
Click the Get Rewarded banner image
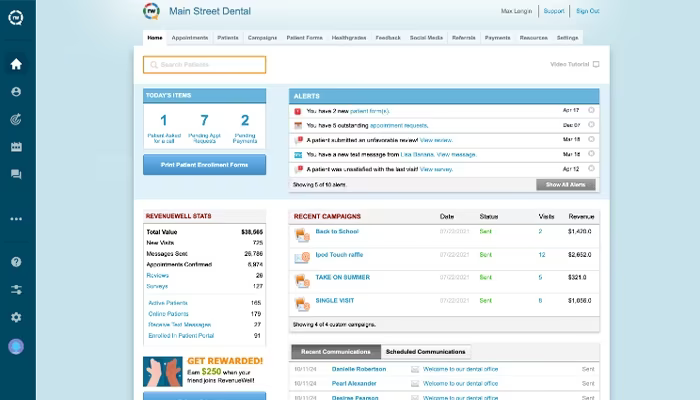point(162,371)
